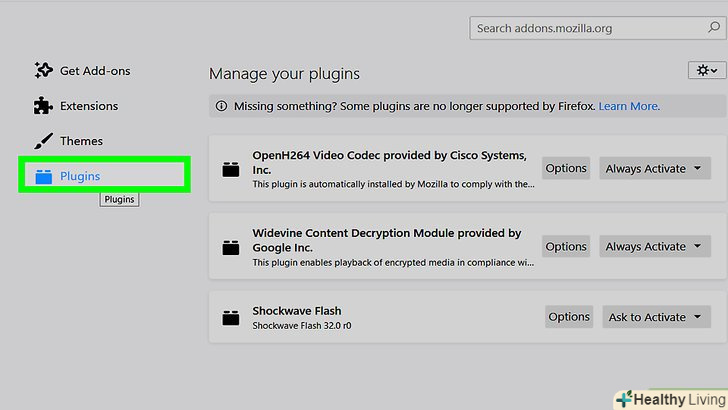Expand Widevine Always Activate dropdown
Screen dimensions: 728x410
click(654, 247)
